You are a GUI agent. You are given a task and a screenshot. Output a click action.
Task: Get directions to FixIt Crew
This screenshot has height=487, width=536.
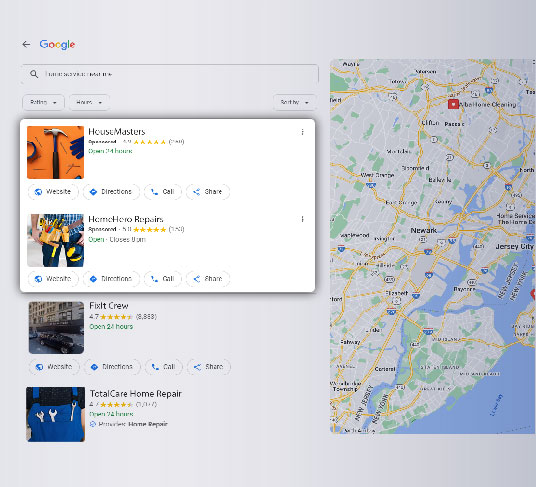click(112, 367)
